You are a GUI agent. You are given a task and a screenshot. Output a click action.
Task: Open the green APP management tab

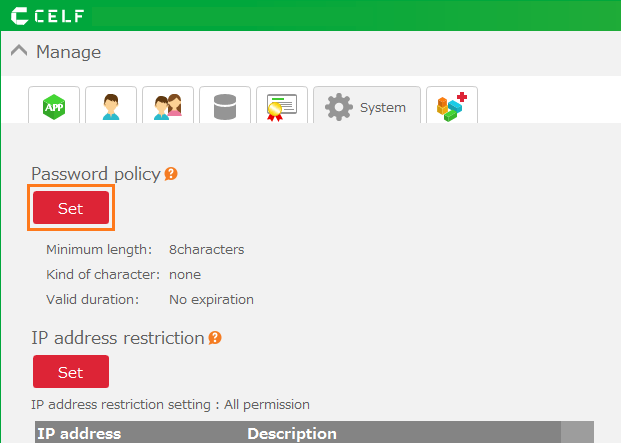54,106
